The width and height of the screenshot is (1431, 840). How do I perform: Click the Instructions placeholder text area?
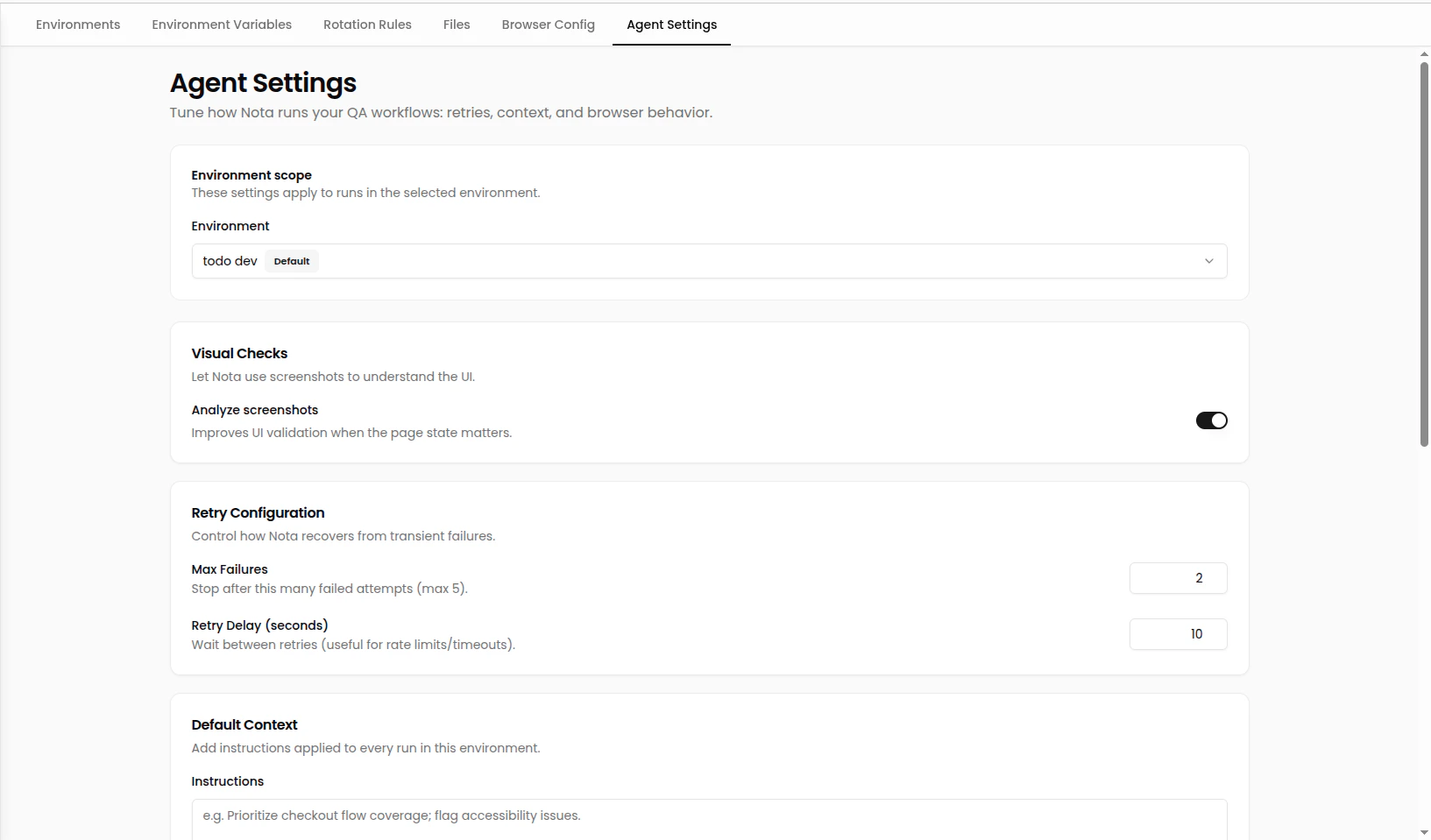708,815
